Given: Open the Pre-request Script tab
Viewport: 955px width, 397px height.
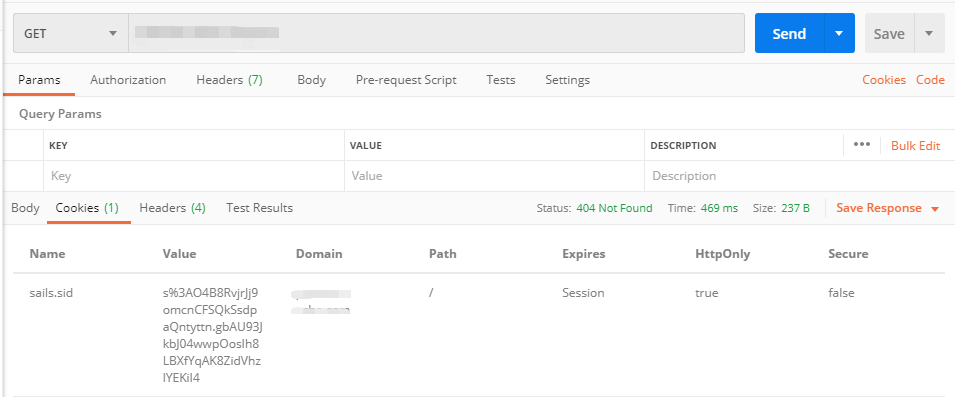Looking at the screenshot, I should point(406,80).
